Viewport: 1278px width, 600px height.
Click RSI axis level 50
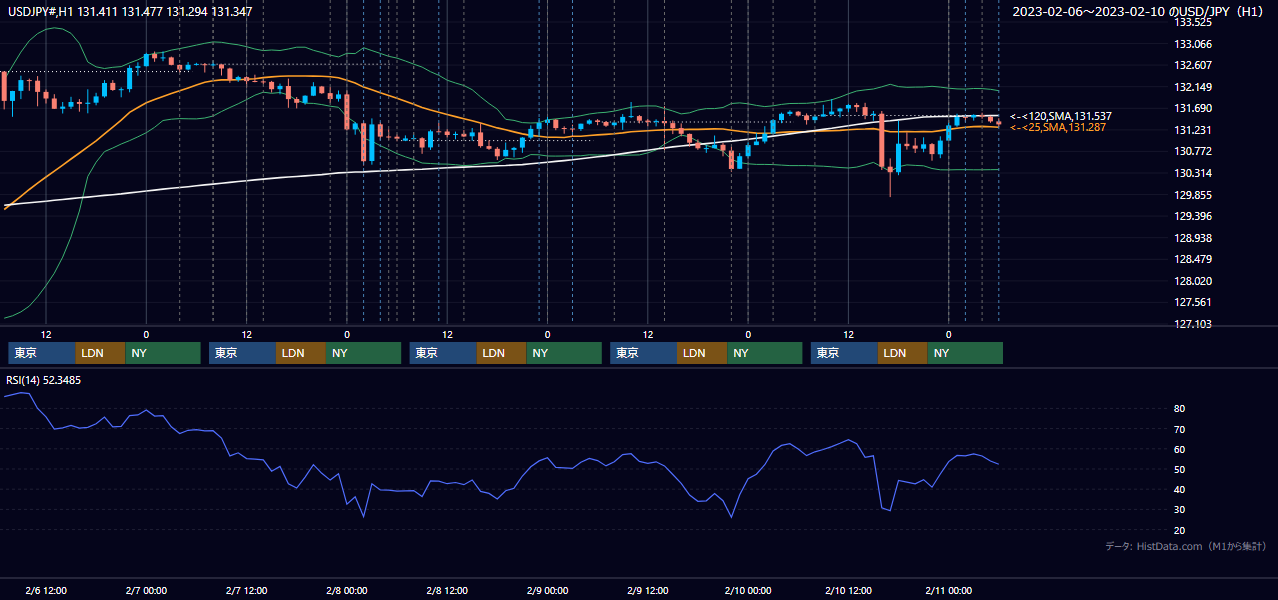(1180, 469)
